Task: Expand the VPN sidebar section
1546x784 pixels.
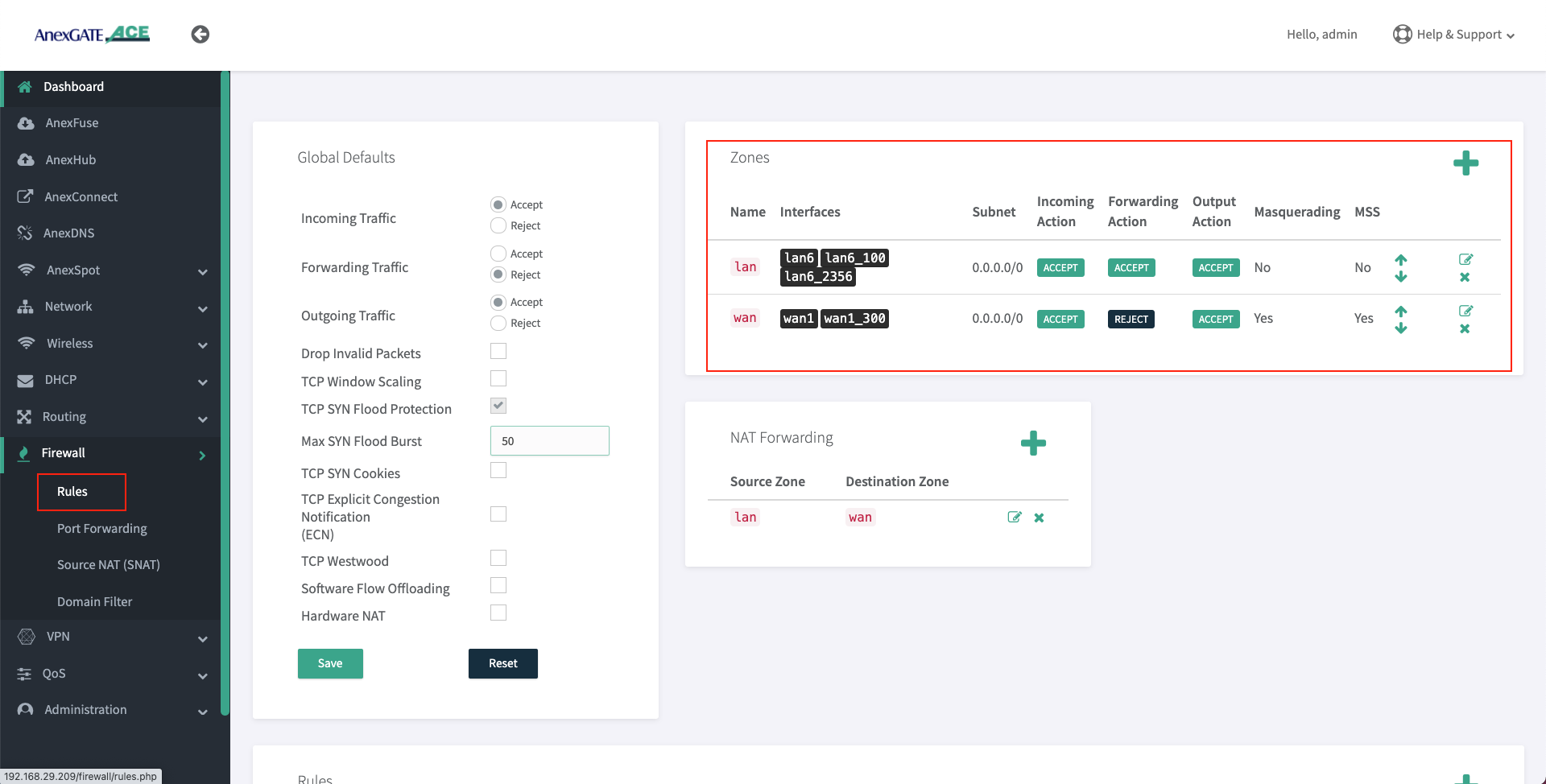Action: 111,637
